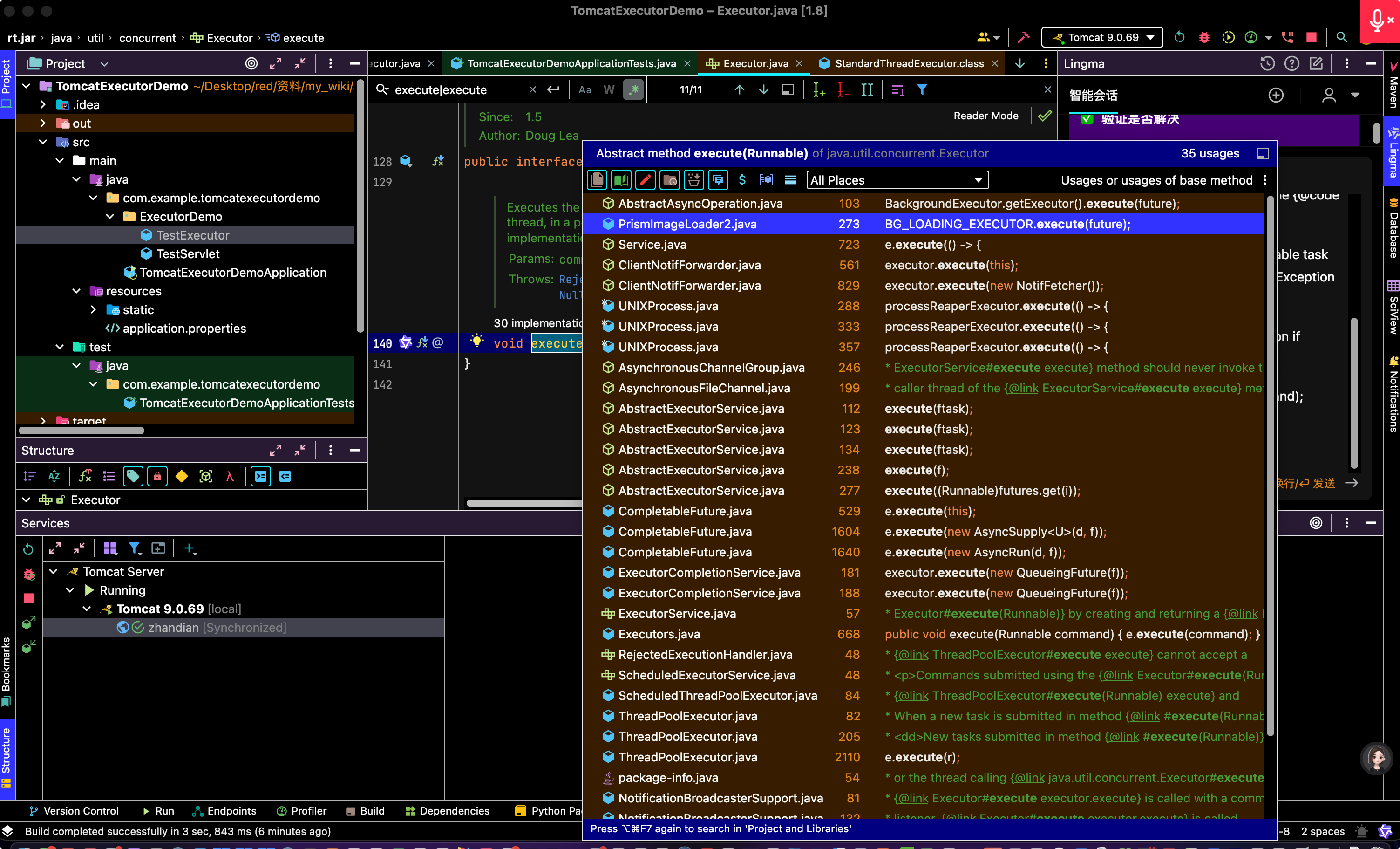Click the Lingma user account icon
This screenshot has width=1400, height=849.
[1328, 95]
